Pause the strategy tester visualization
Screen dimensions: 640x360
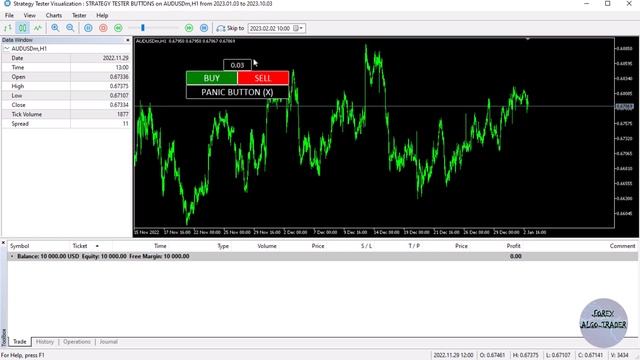88,28
